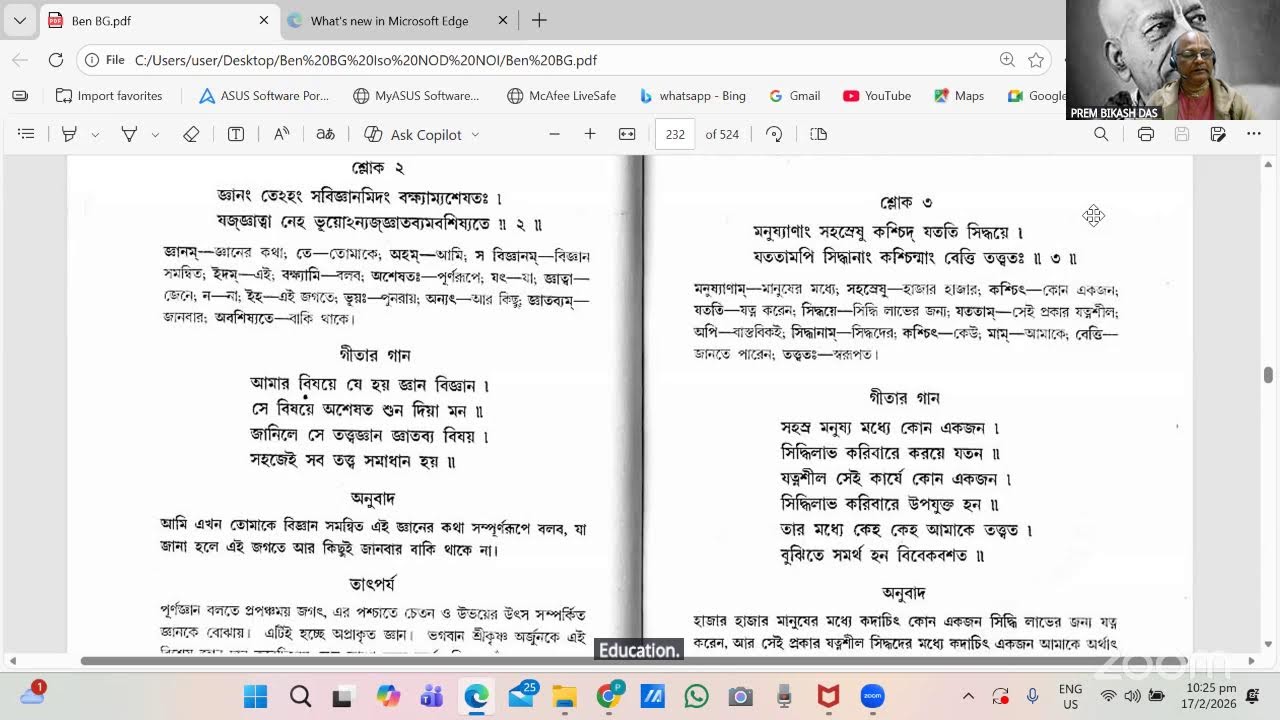This screenshot has width=1280, height=720.
Task: Open WhatsApp from taskbar
Action: (696, 696)
